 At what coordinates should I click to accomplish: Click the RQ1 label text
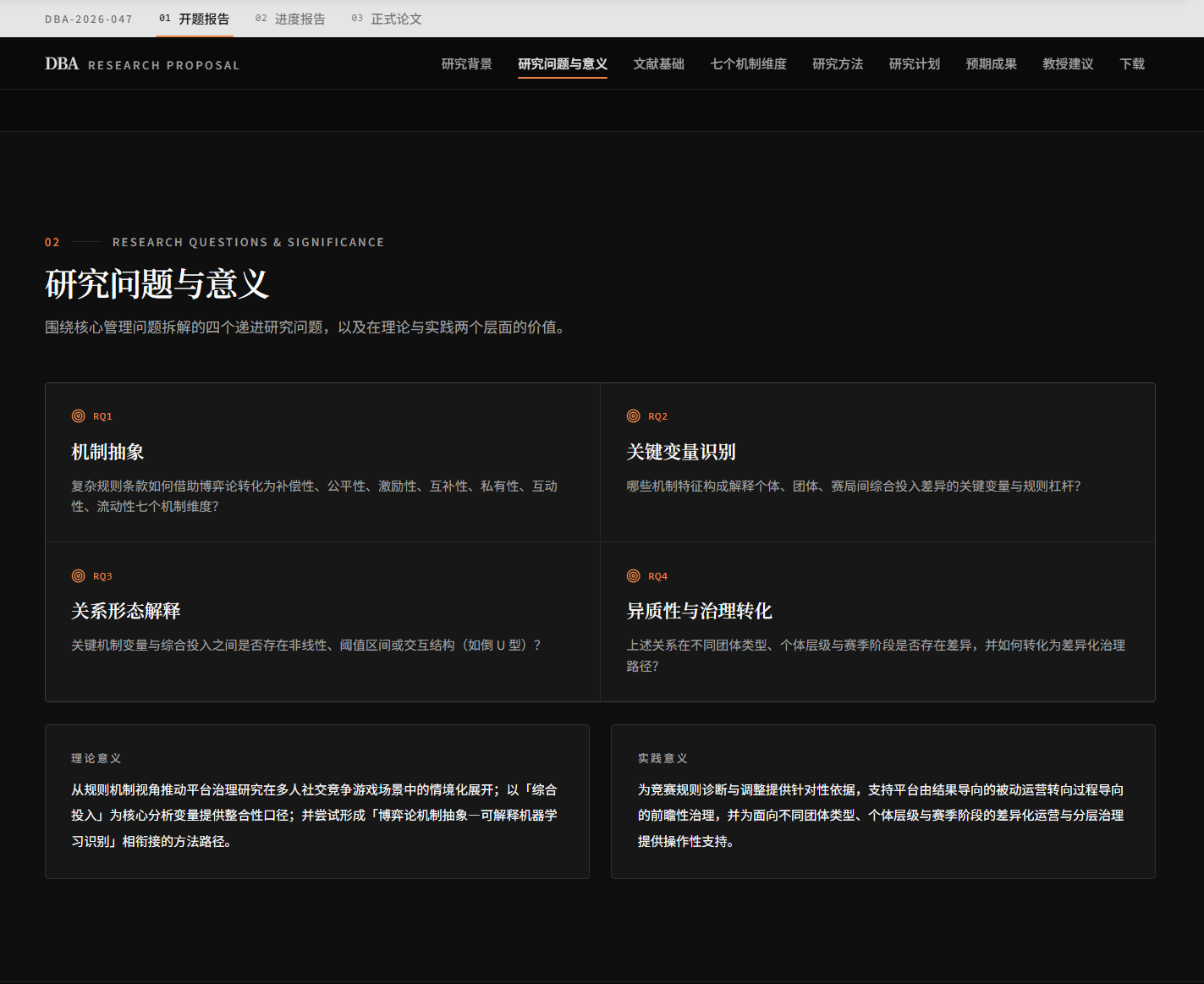102,416
